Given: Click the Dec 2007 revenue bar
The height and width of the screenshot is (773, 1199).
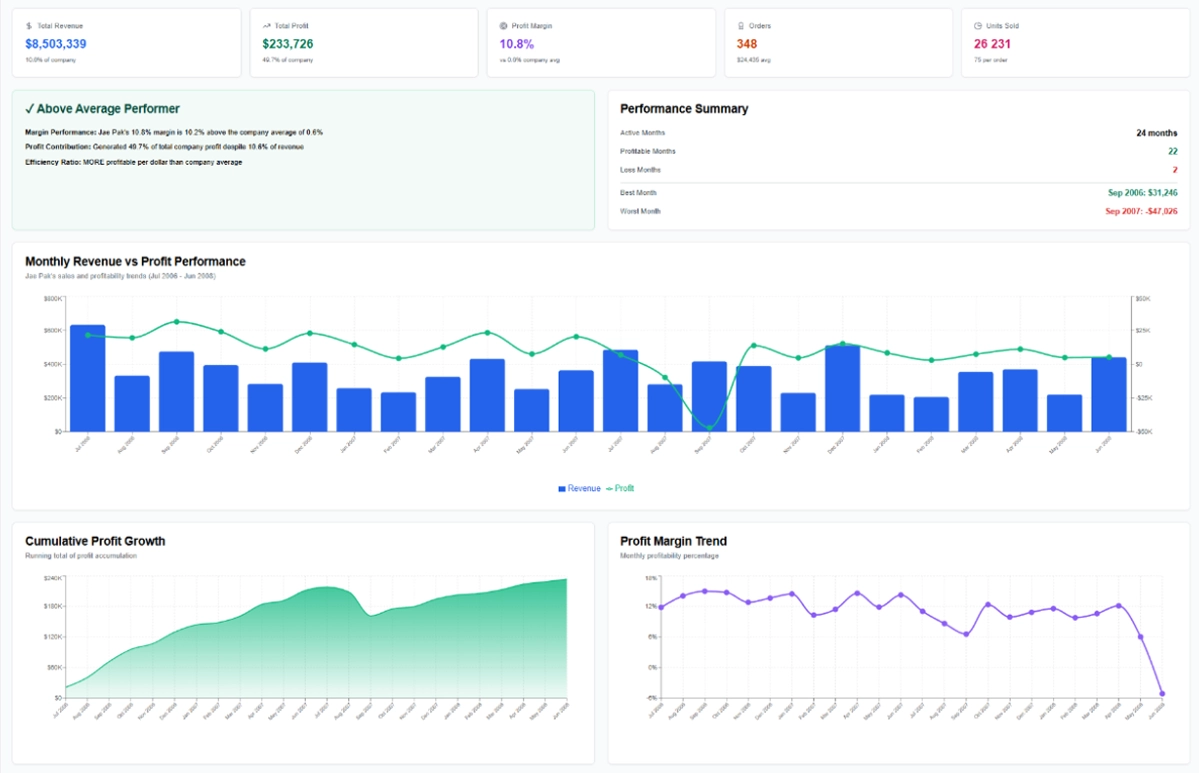Looking at the screenshot, I should coord(842,388).
